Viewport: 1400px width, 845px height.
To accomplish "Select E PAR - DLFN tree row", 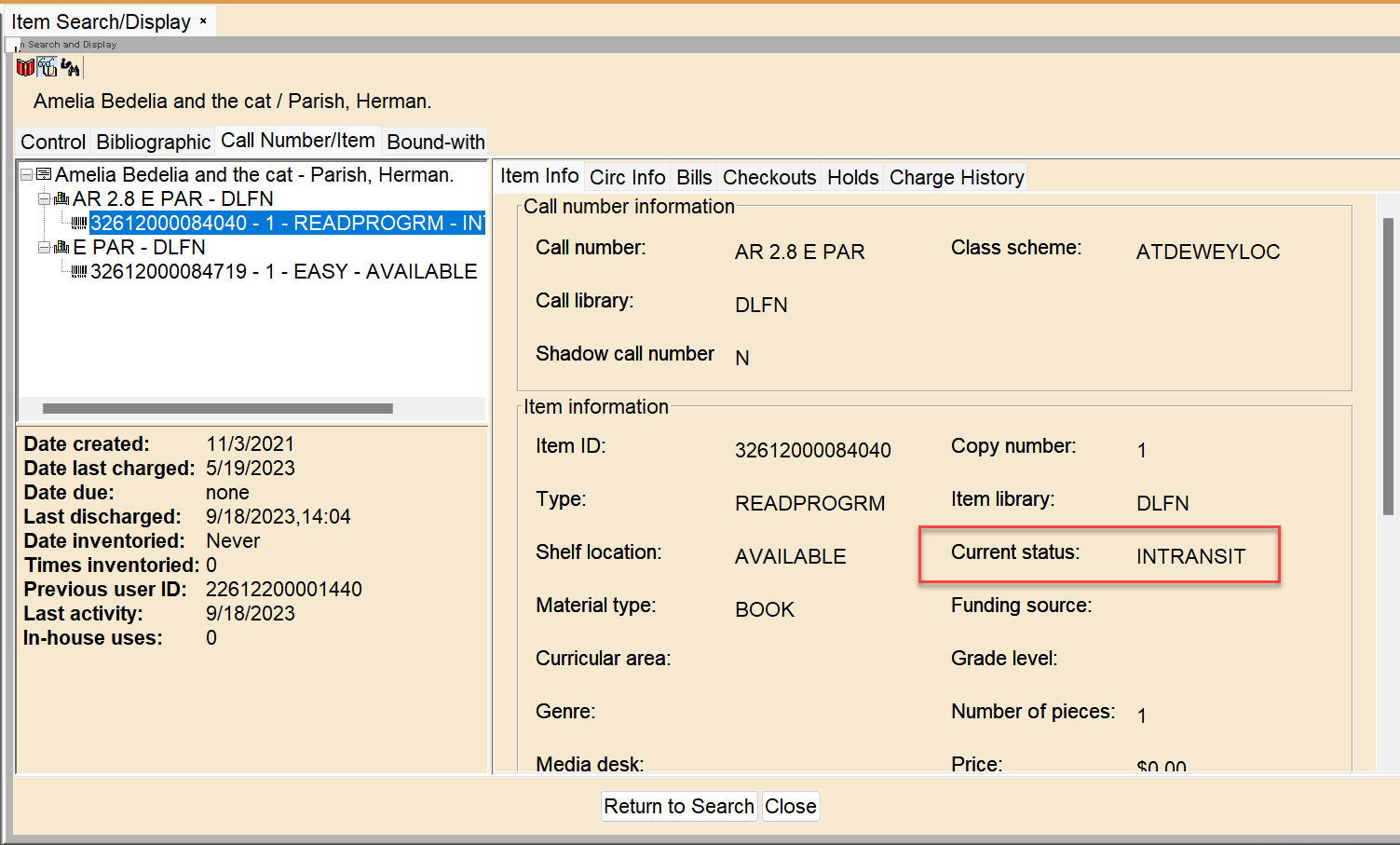I will [140, 247].
